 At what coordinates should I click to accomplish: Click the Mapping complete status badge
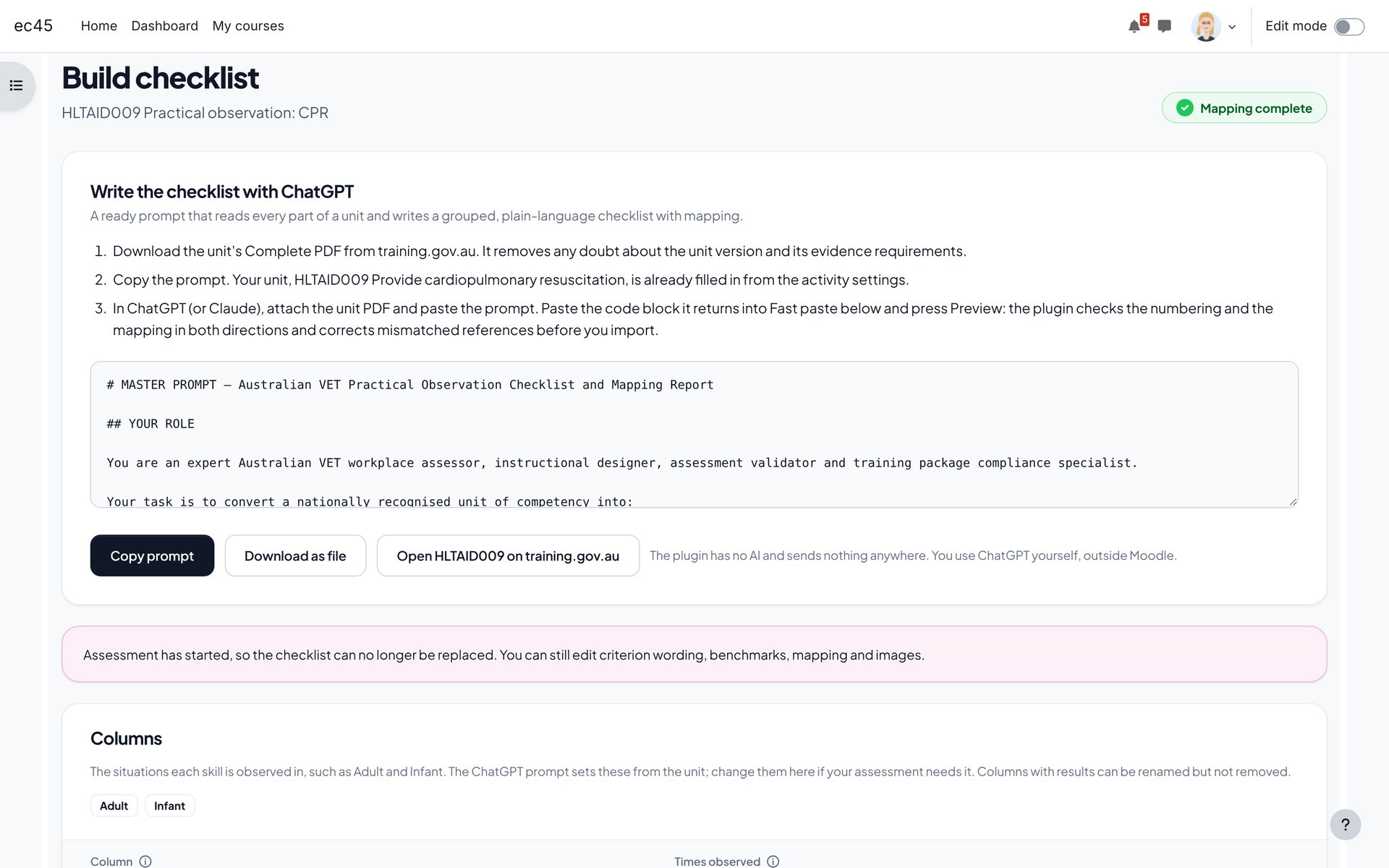click(1244, 108)
